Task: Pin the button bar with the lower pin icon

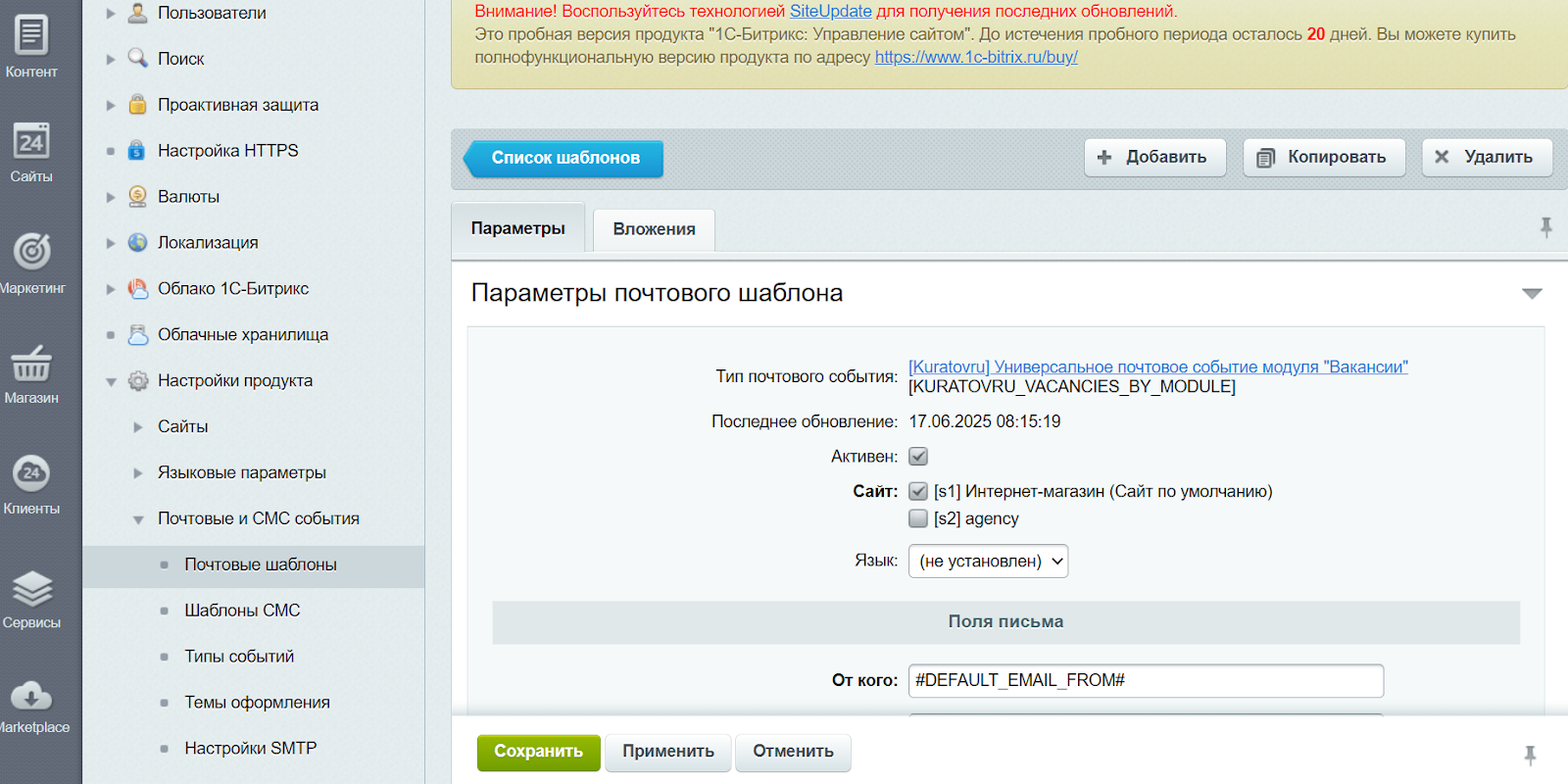Action: (1531, 755)
